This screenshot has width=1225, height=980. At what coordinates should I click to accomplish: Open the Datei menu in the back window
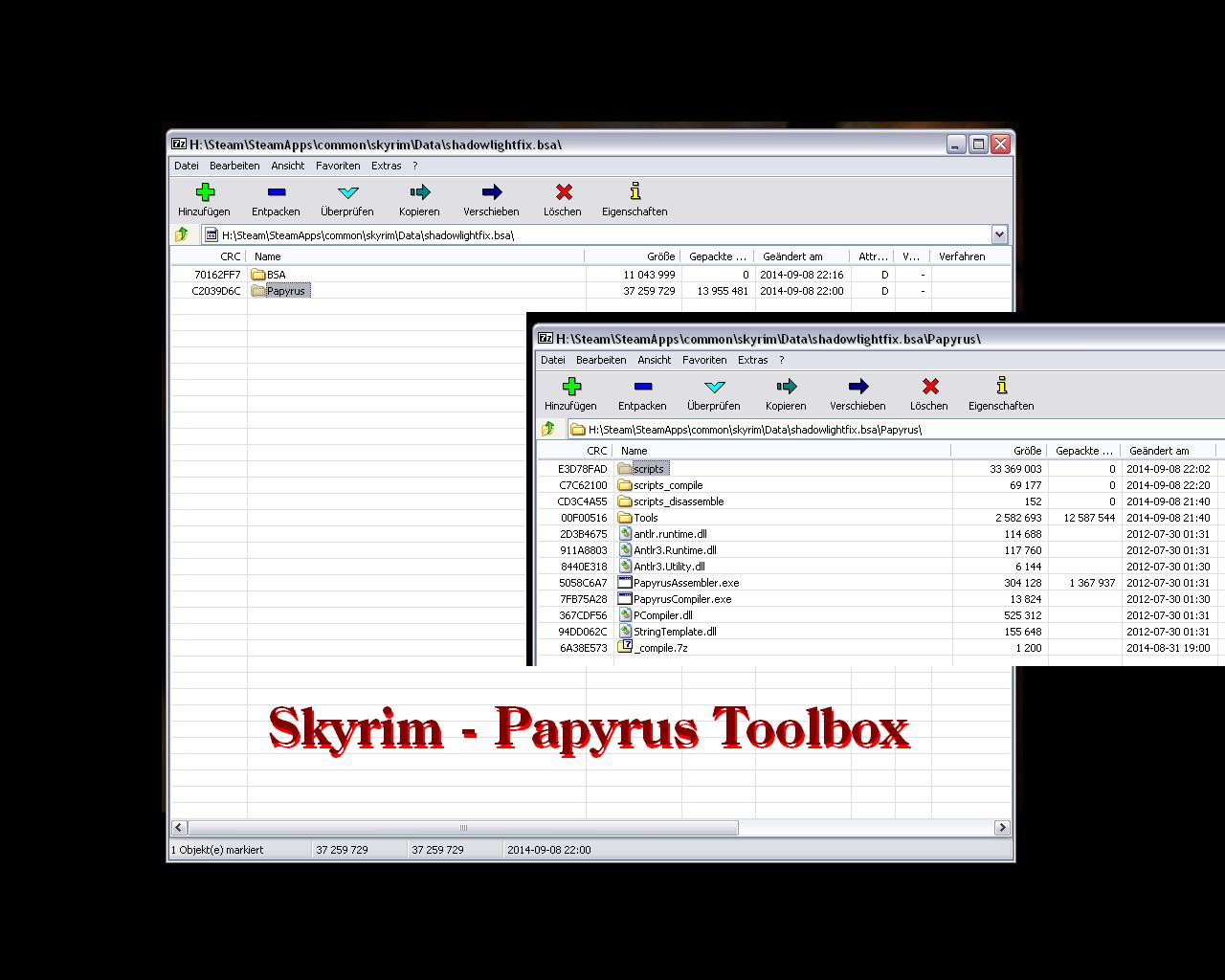tap(187, 166)
